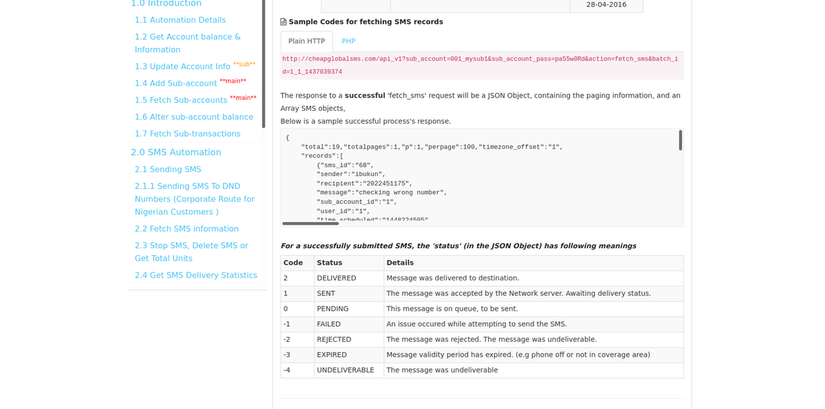
Task: Select the PENDING status cell
Action: point(349,308)
